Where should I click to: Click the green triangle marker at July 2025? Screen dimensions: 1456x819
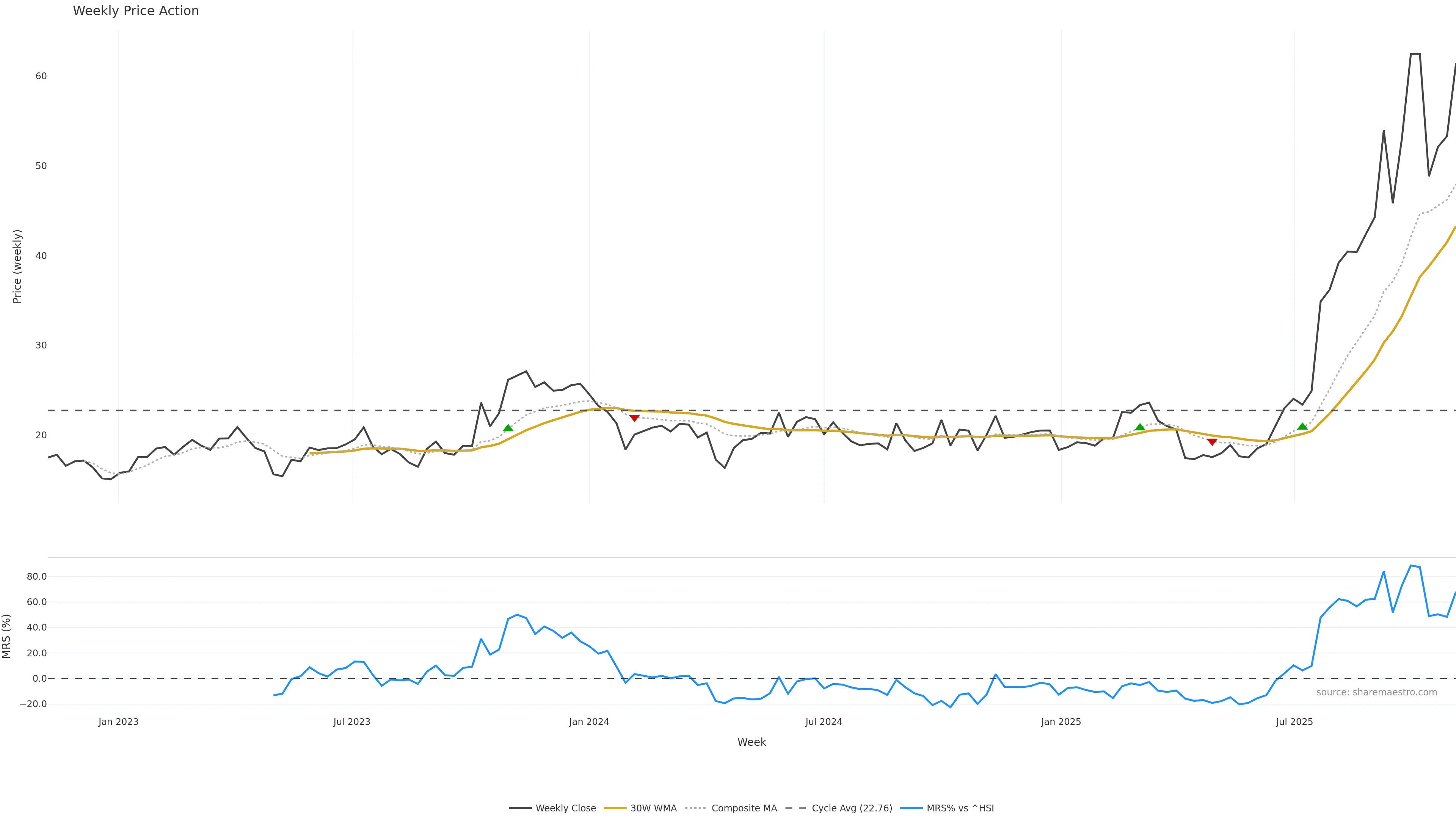(1302, 427)
